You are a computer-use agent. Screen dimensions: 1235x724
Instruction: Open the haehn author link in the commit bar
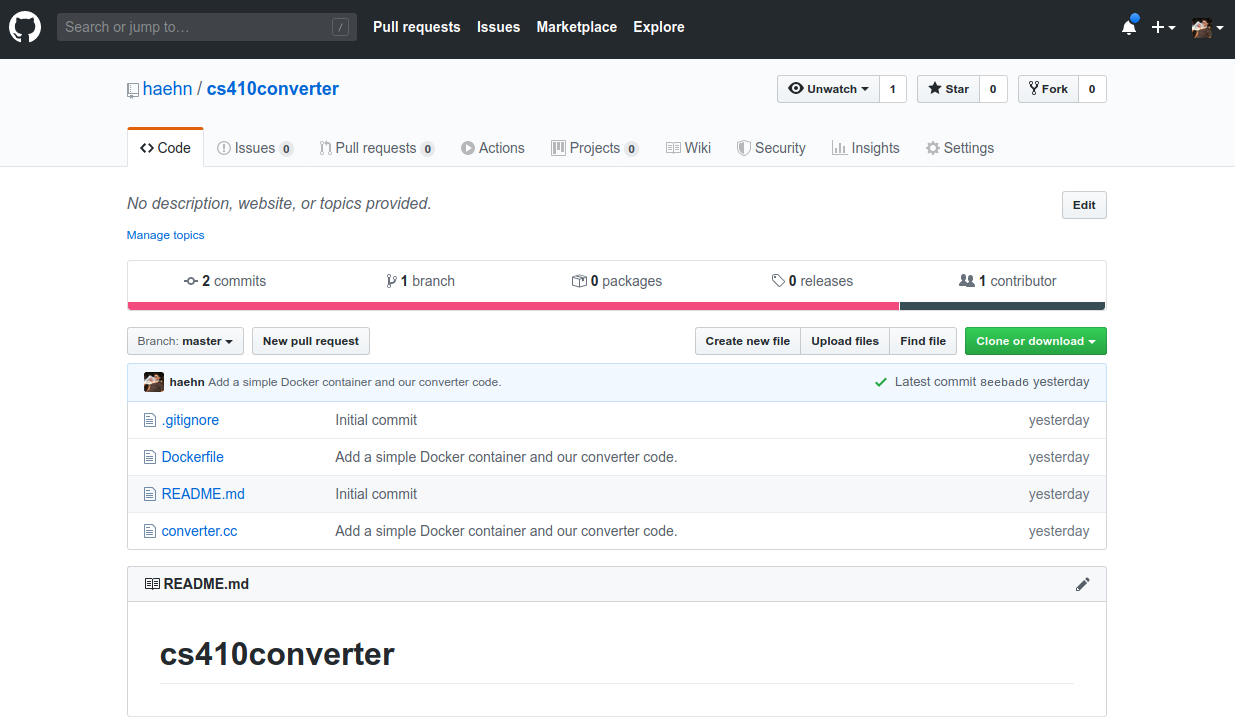click(187, 382)
